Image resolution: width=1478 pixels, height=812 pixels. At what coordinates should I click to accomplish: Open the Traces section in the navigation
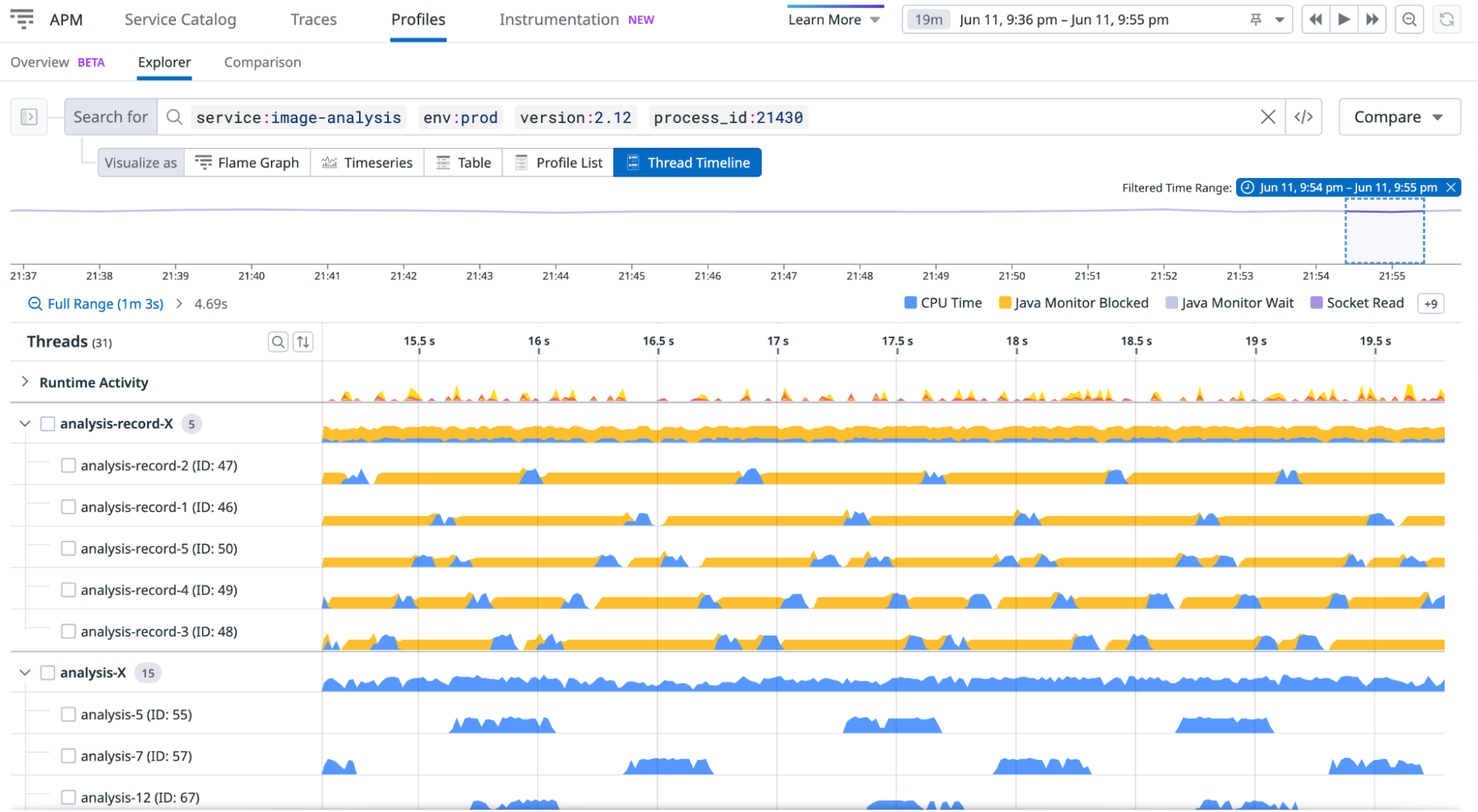313,19
